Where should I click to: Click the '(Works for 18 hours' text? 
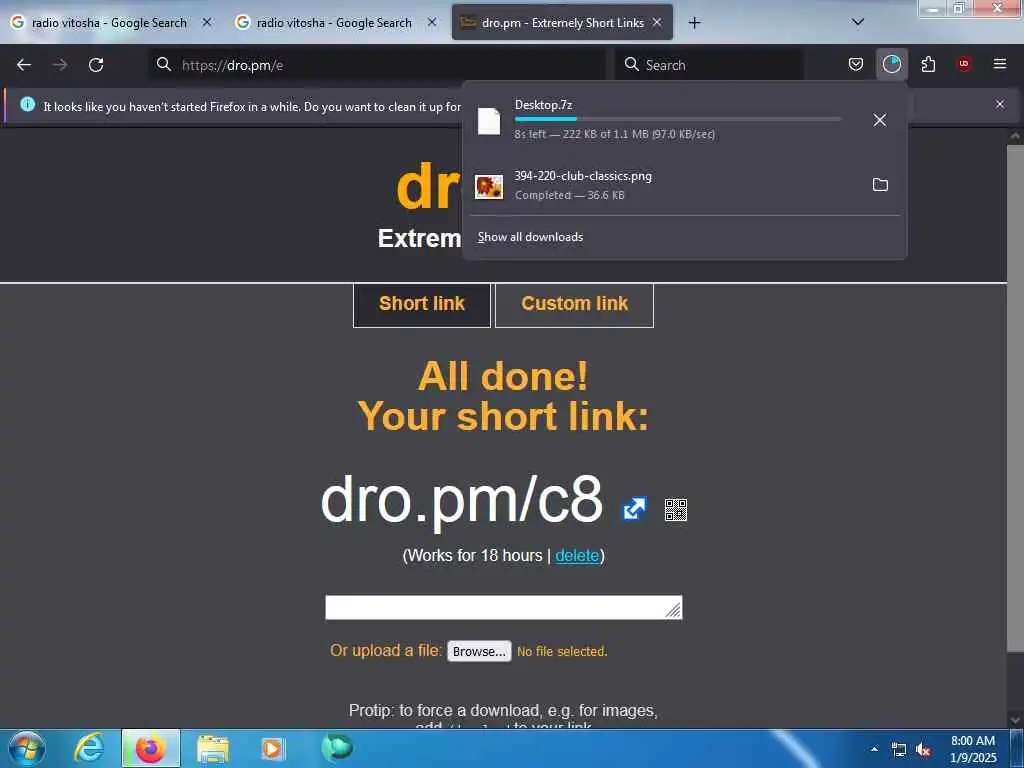pyautogui.click(x=473, y=555)
